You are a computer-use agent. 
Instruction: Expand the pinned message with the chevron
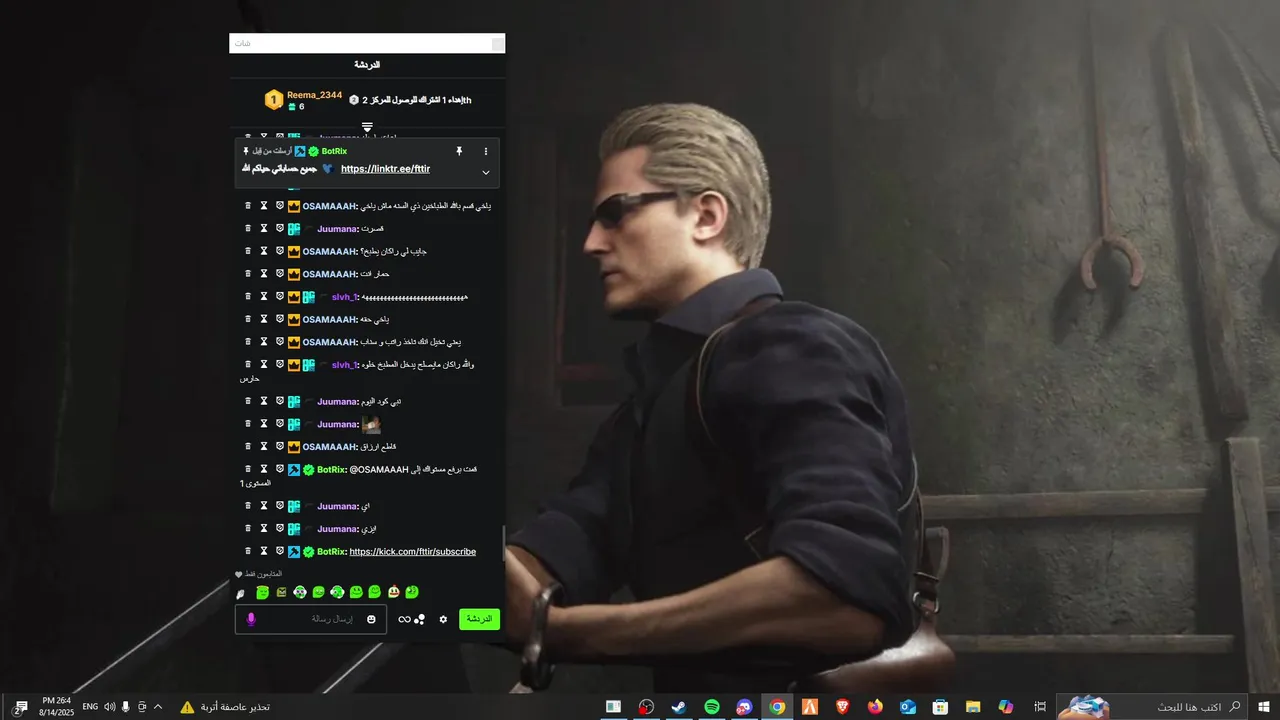tap(486, 172)
